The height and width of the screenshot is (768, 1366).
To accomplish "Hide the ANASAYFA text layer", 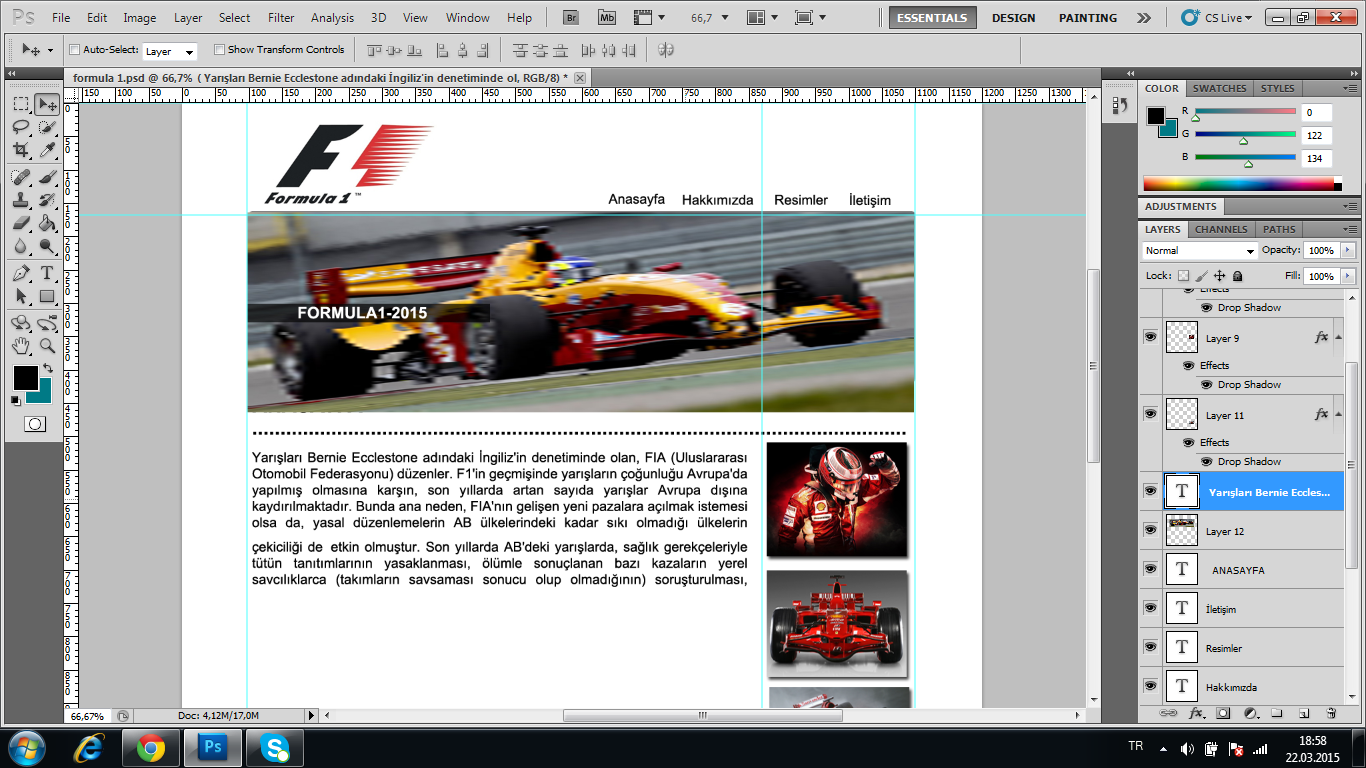I will coord(1150,569).
